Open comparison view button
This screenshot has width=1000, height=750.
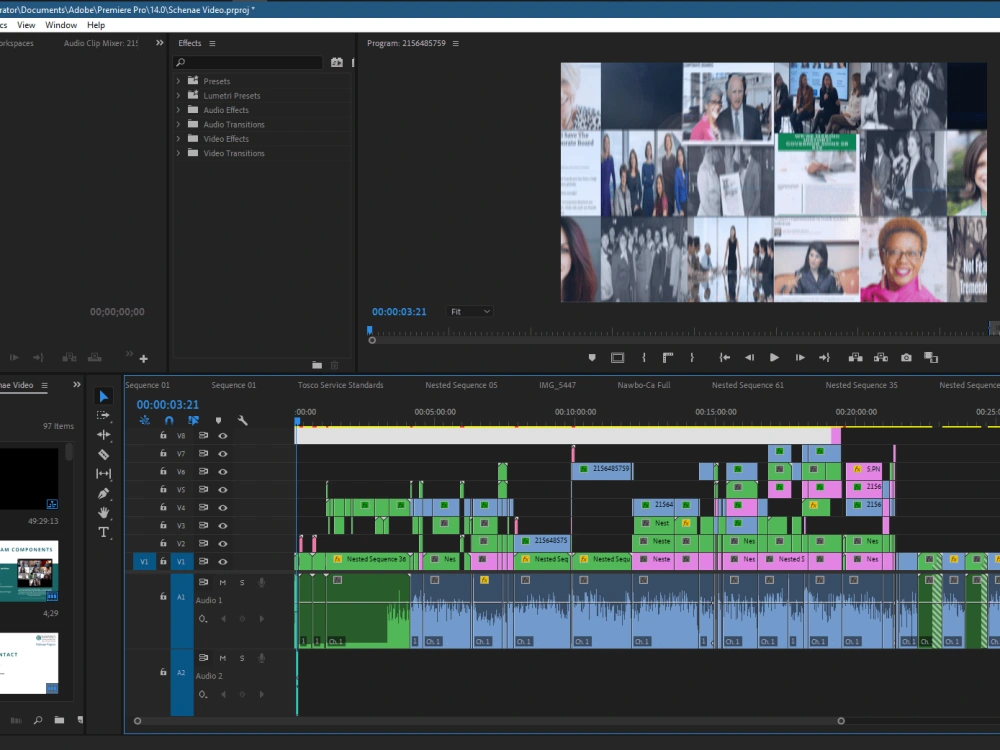[931, 358]
